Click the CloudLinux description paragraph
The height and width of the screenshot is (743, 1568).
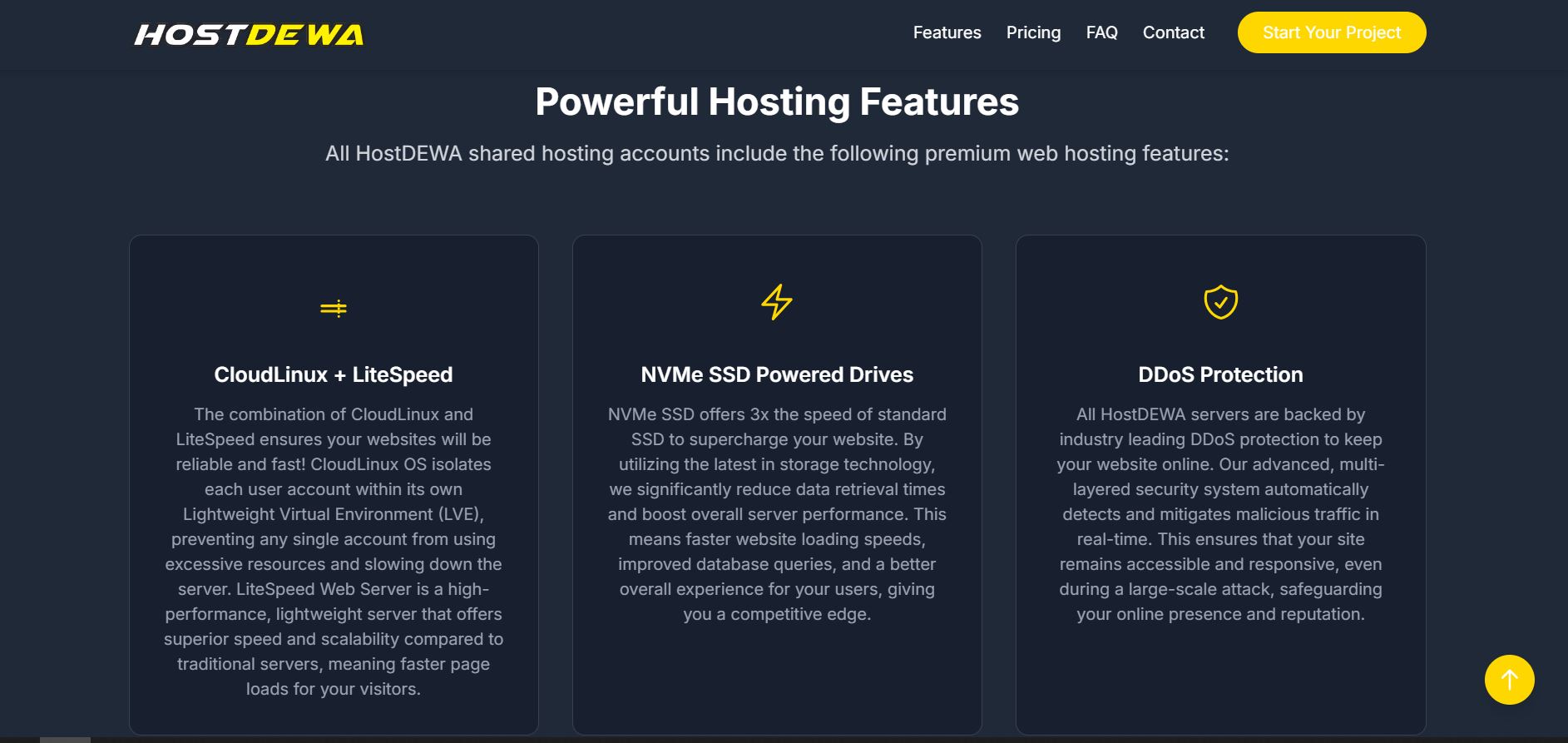334,552
